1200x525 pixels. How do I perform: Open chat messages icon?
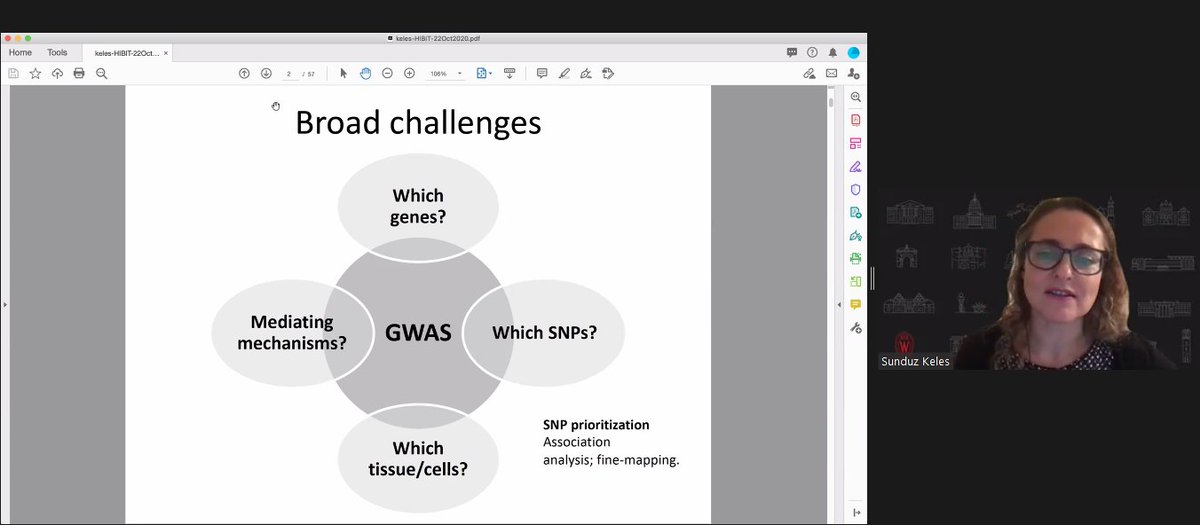click(x=792, y=52)
